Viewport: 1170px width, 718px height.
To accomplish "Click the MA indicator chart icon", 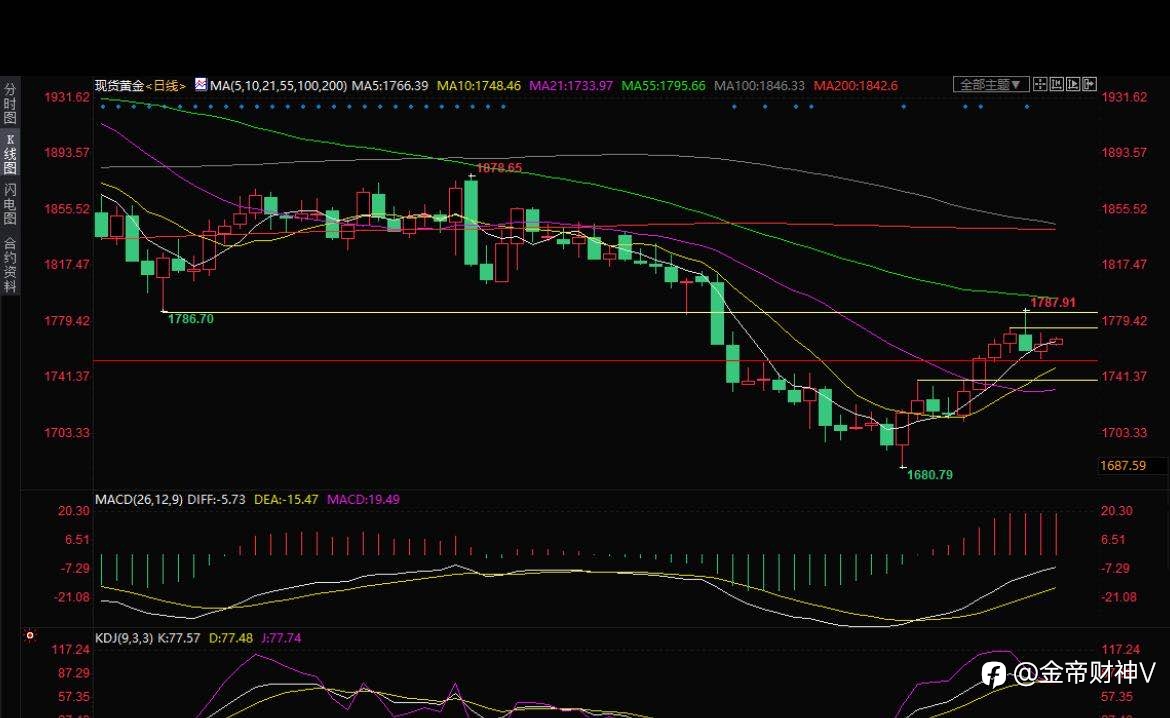I will 201,84.
